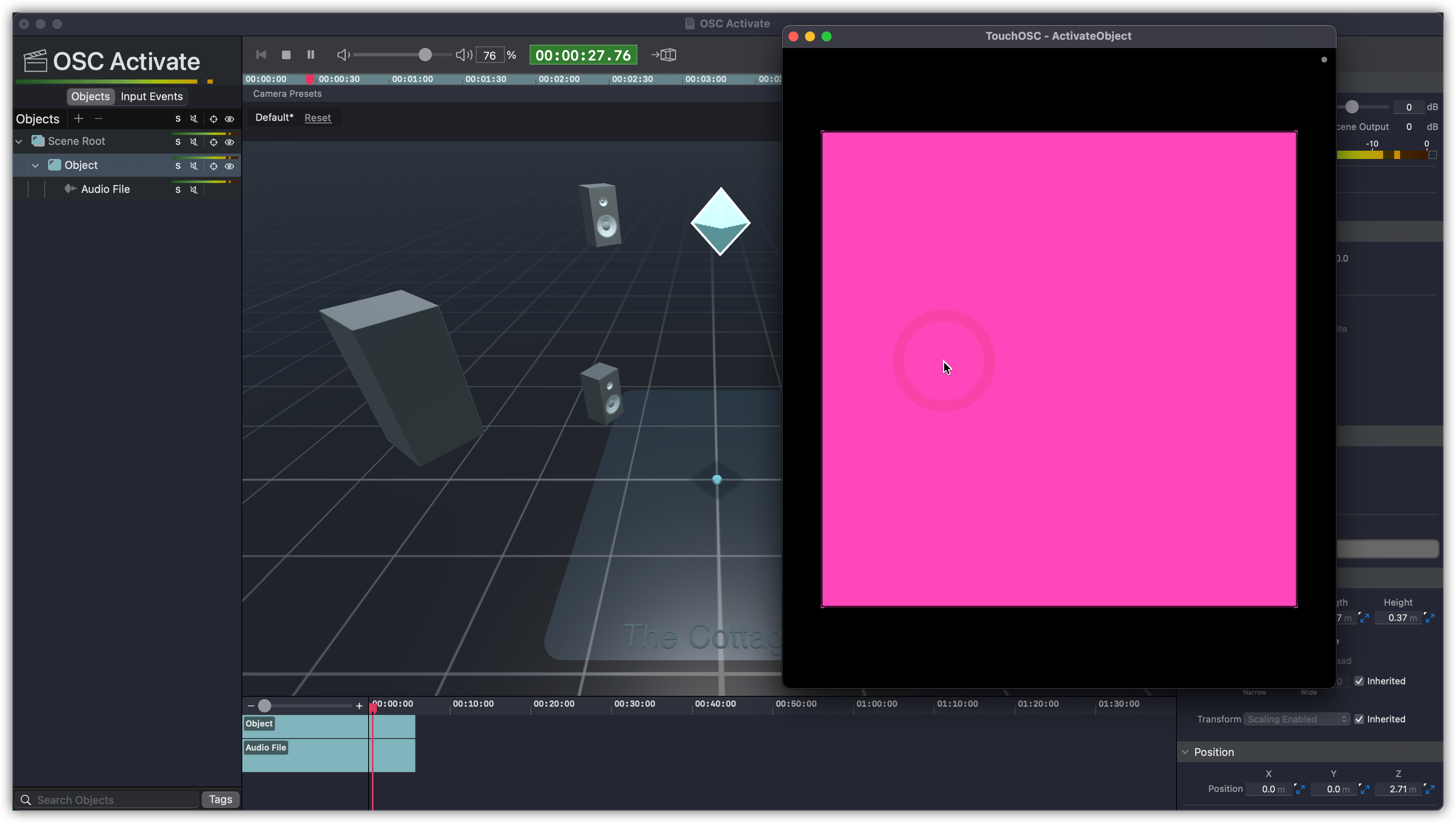Collapse the Position section

(1185, 752)
